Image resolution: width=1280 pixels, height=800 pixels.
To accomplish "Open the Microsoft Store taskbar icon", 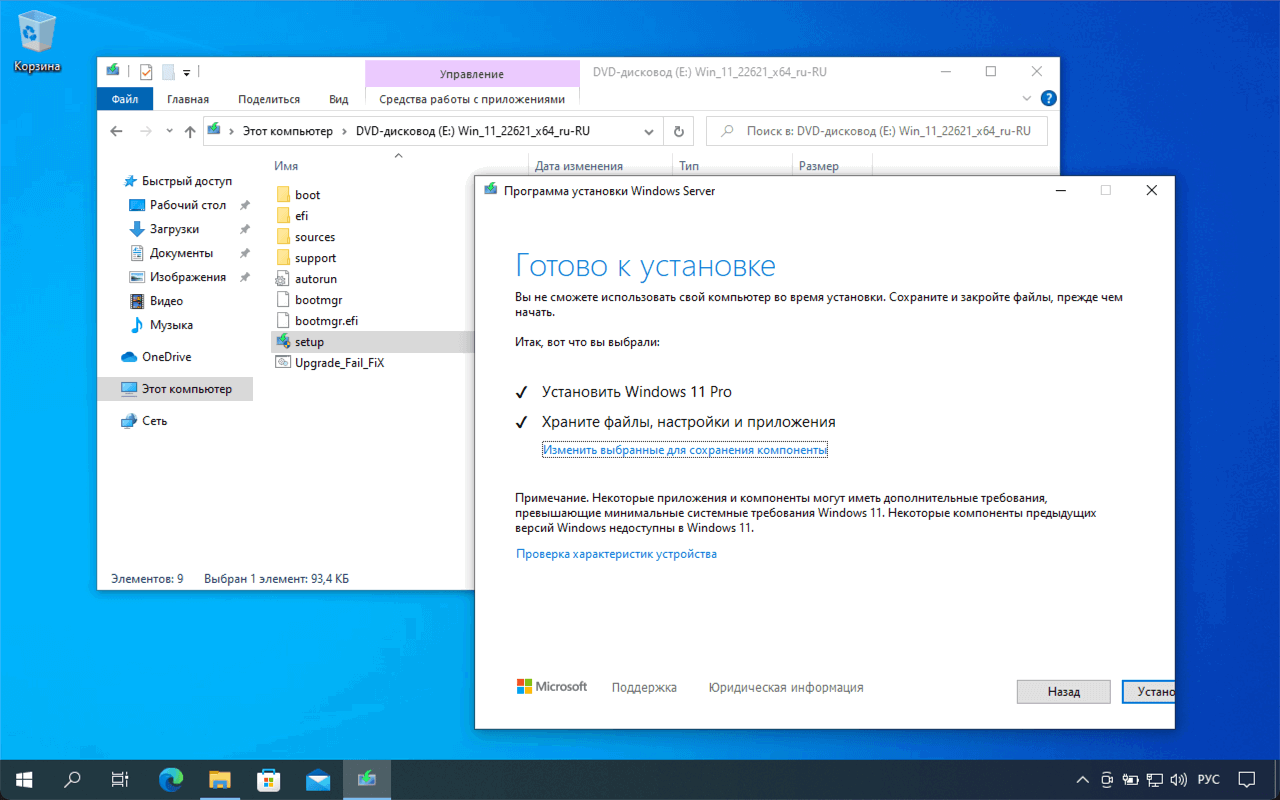I will tap(269, 779).
